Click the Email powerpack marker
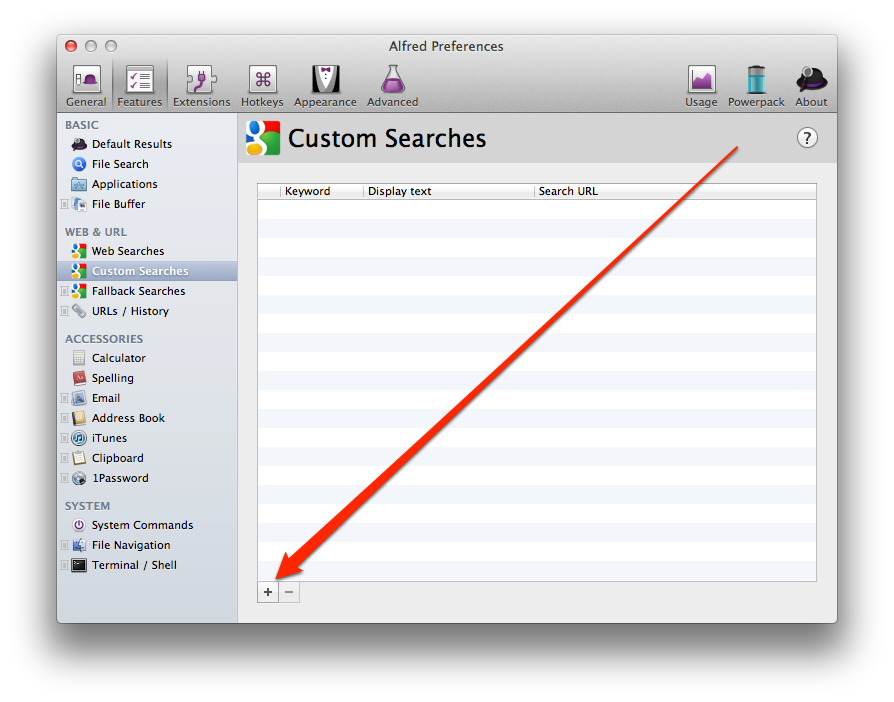 tap(64, 398)
